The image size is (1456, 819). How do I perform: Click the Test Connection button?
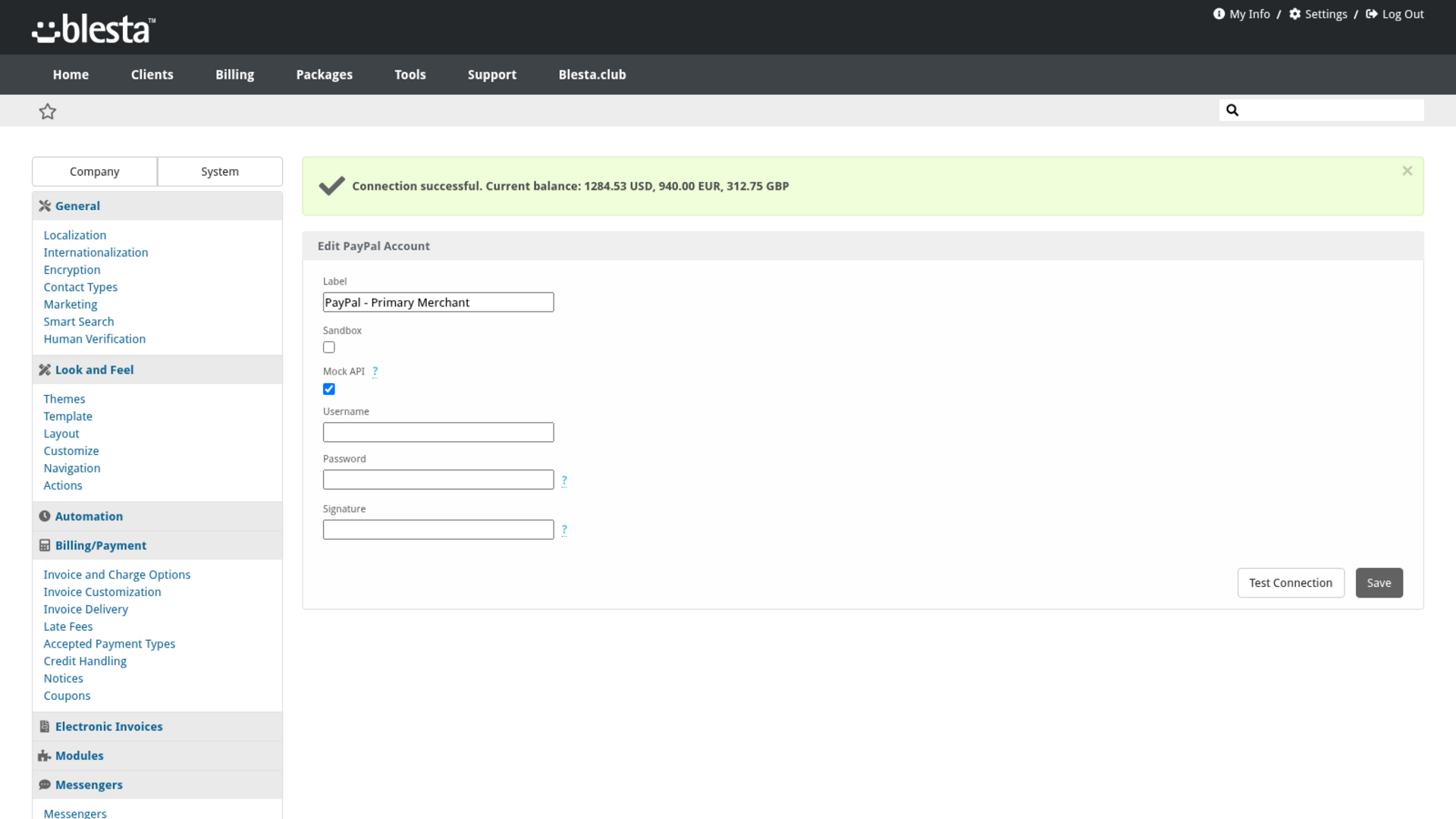(1291, 583)
